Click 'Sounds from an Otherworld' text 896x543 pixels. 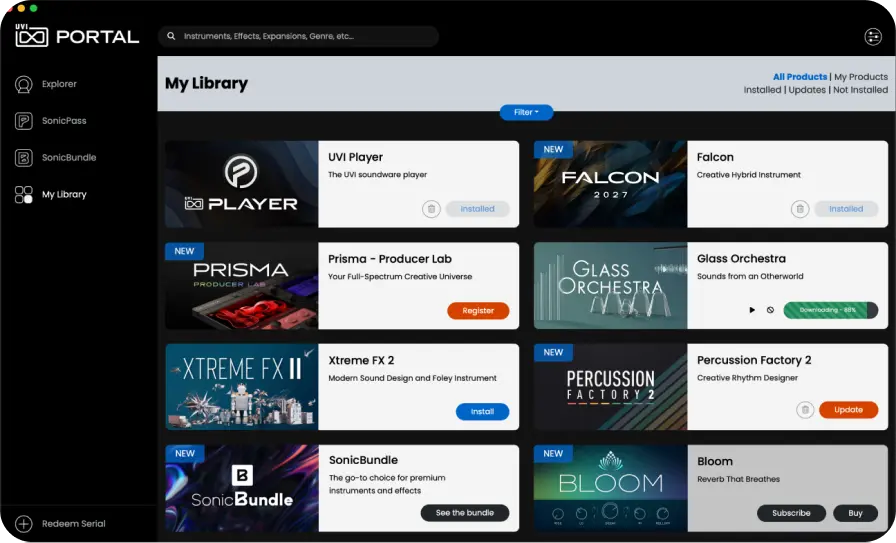[x=750, y=277]
